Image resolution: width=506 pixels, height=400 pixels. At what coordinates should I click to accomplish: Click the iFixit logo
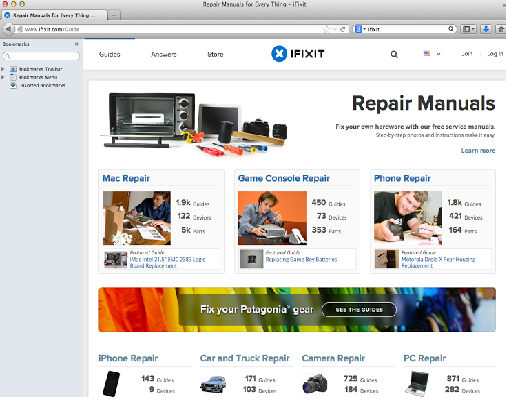pos(298,54)
